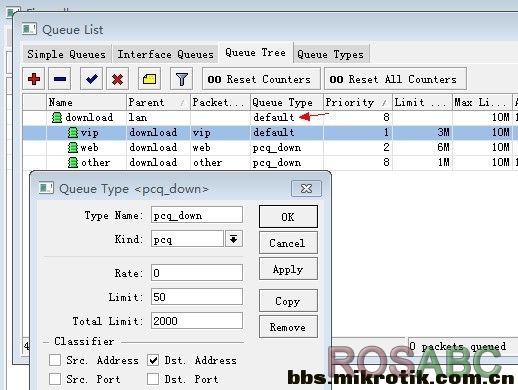
Task: Tick the Dst. Port classifier checkbox
Action: point(153,379)
